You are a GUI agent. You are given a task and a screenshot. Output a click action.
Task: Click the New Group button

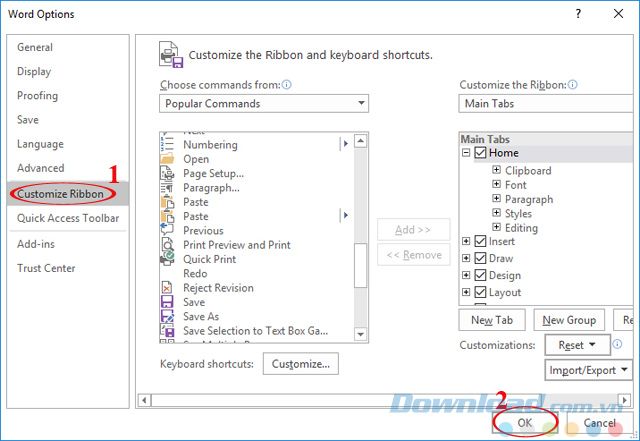(x=569, y=320)
